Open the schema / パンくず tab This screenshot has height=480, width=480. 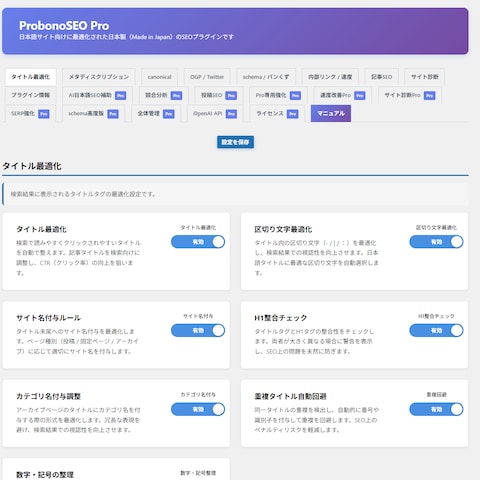266,77
